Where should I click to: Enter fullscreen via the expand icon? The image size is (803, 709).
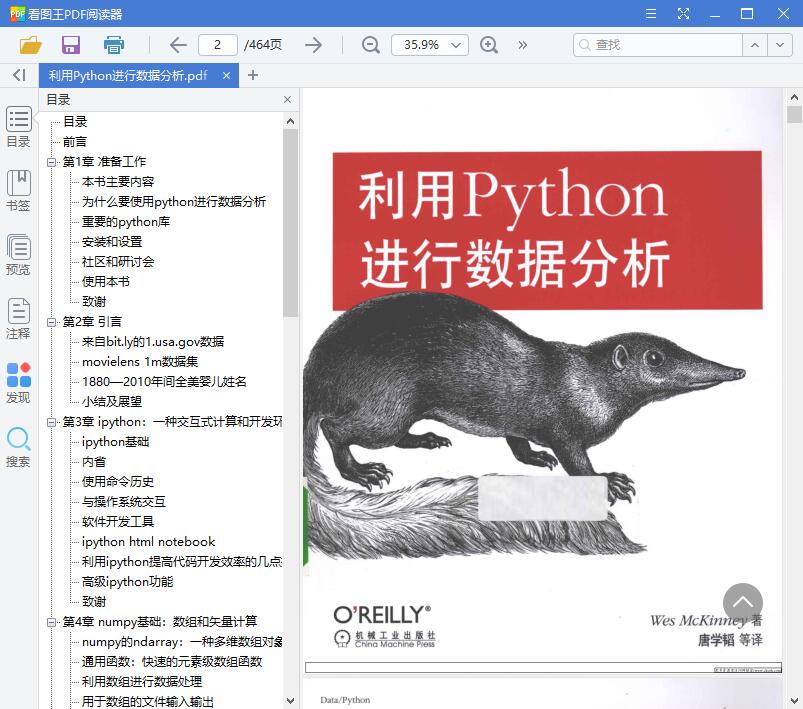point(683,13)
